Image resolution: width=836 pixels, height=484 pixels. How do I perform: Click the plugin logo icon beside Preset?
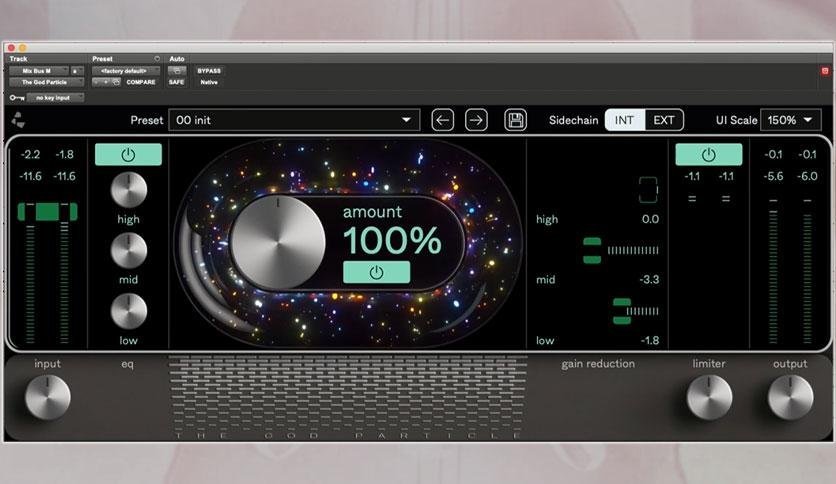click(18, 120)
